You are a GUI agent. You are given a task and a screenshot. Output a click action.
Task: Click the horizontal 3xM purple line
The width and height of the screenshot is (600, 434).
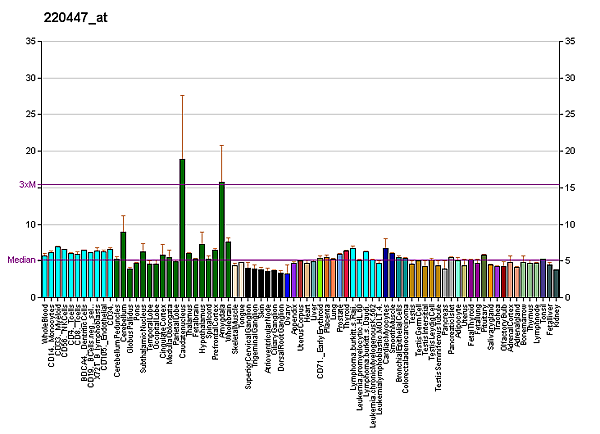pyautogui.click(x=300, y=184)
